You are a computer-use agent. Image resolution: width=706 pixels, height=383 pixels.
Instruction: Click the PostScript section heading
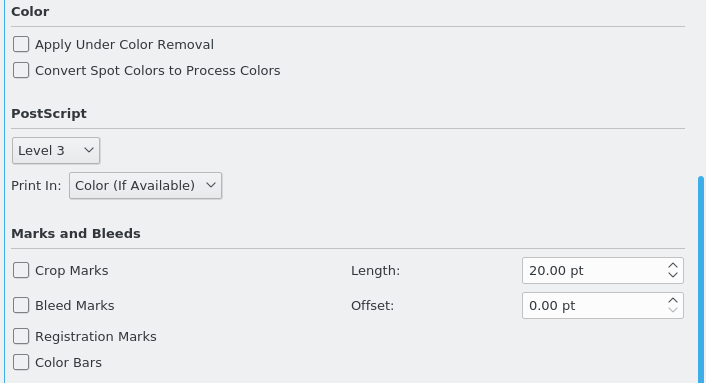[49, 113]
